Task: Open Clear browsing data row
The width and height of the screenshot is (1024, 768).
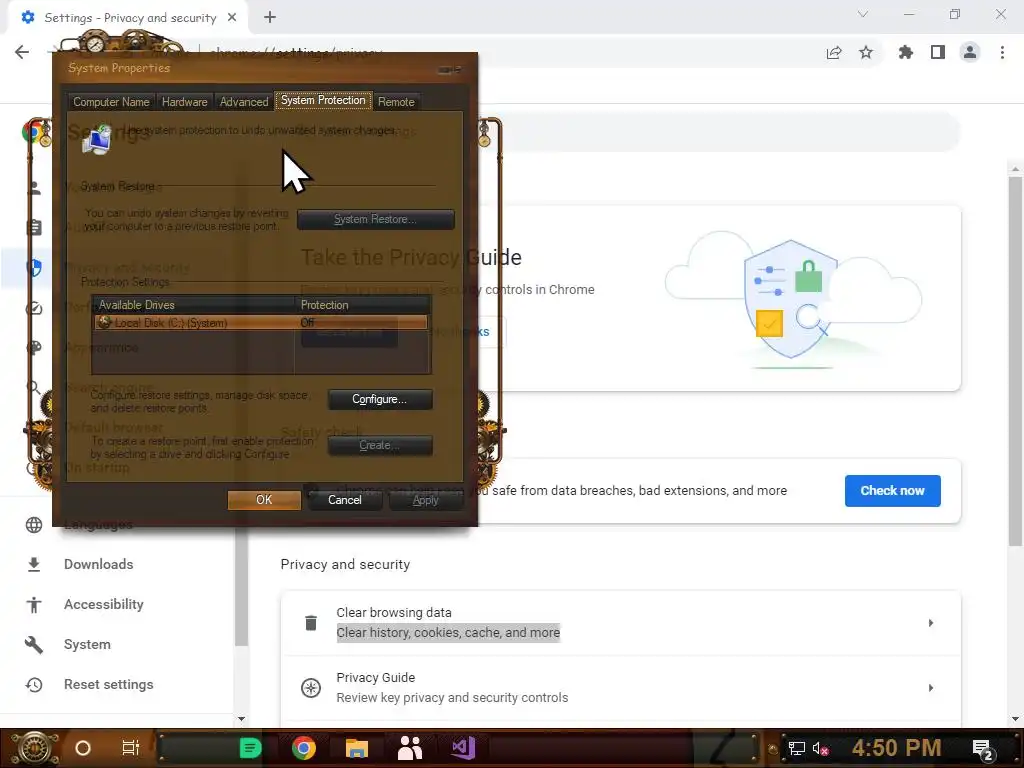Action: (x=620, y=623)
